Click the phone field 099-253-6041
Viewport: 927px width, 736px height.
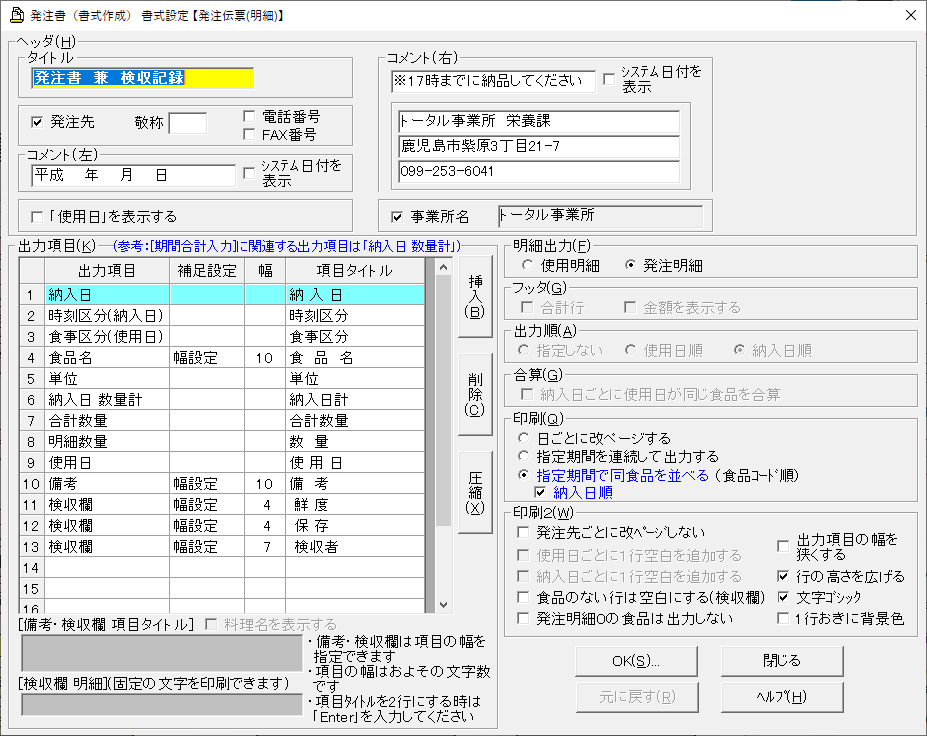(x=539, y=171)
